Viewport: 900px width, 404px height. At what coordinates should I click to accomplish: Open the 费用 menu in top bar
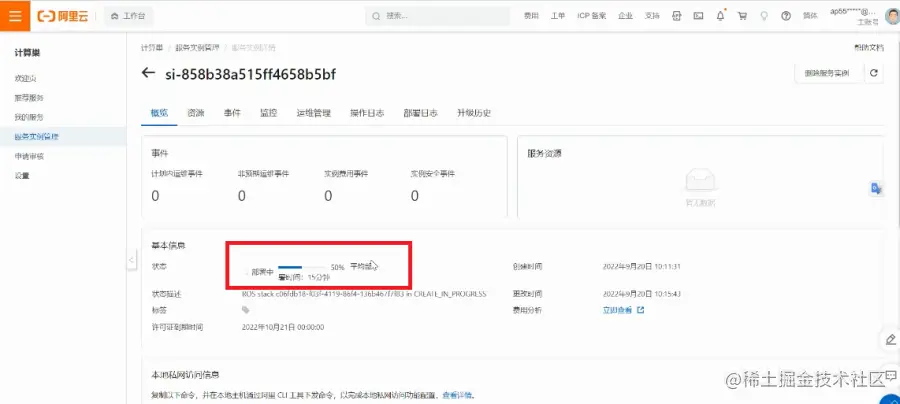coord(531,16)
